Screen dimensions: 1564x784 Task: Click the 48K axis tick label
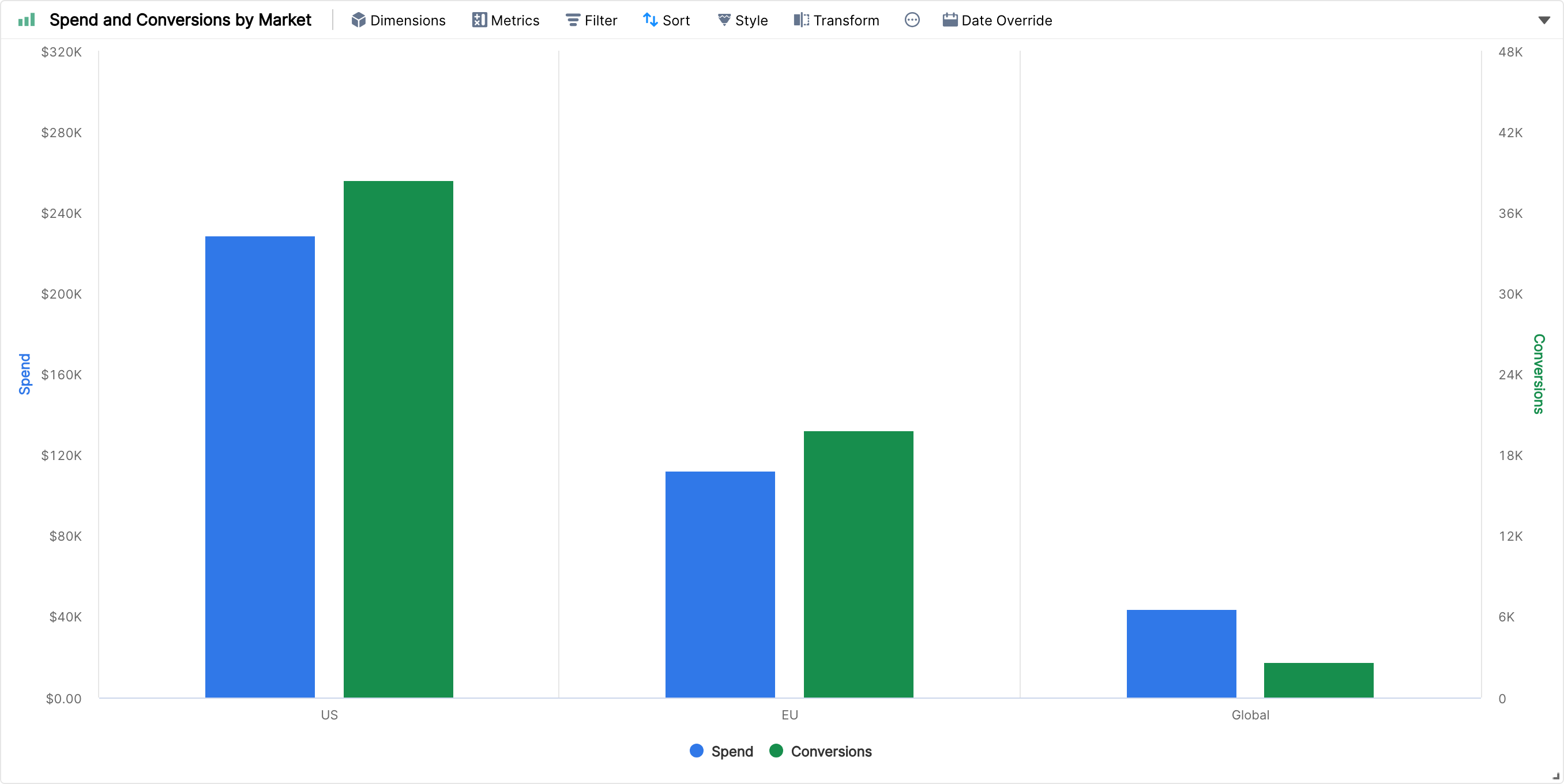(x=1510, y=52)
